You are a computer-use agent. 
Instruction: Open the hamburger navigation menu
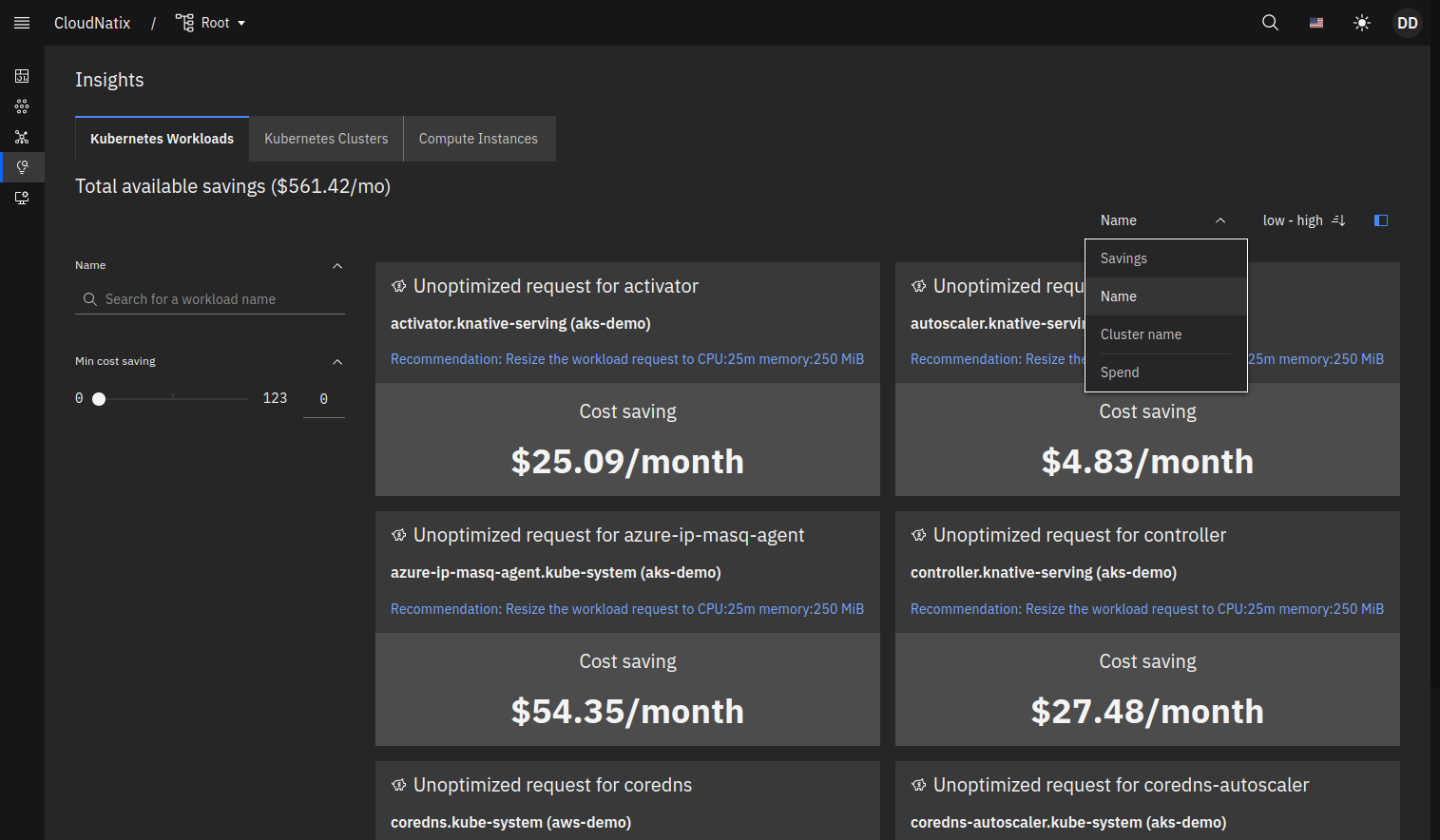[22, 23]
